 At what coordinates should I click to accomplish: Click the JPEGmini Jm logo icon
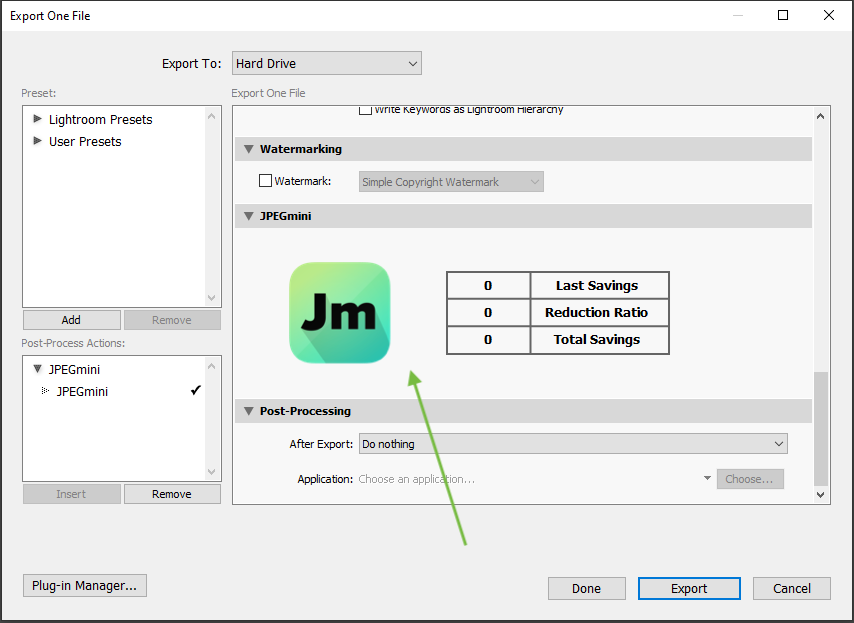pyautogui.click(x=339, y=313)
